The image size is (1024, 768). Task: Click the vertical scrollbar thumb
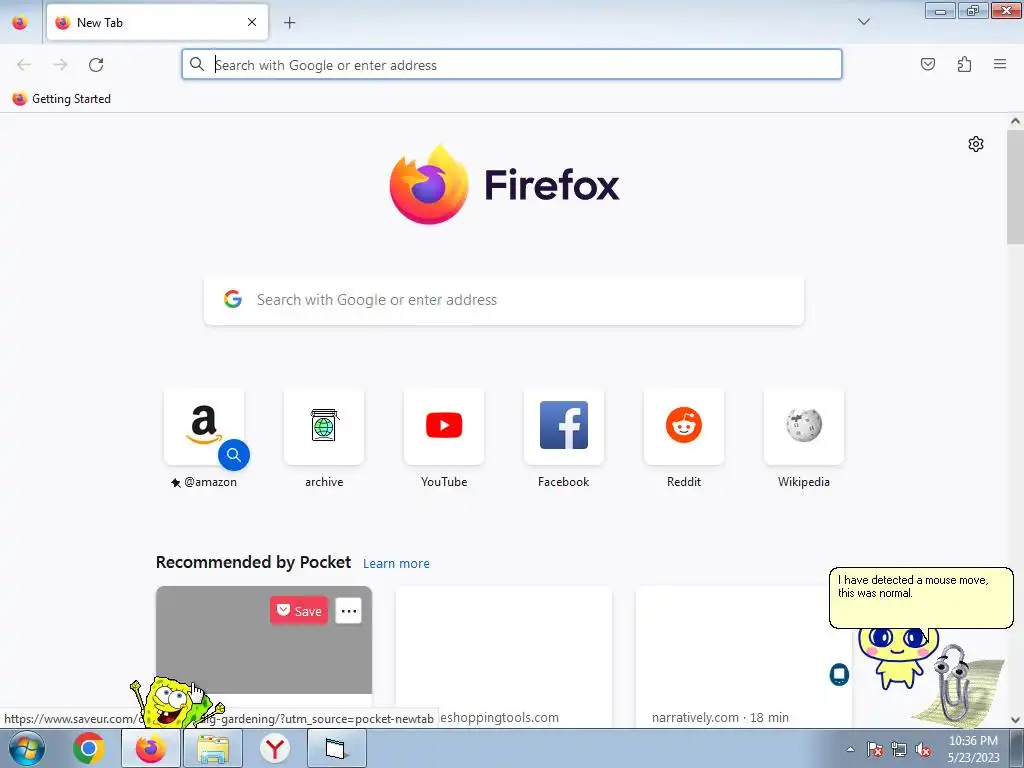click(x=1015, y=187)
